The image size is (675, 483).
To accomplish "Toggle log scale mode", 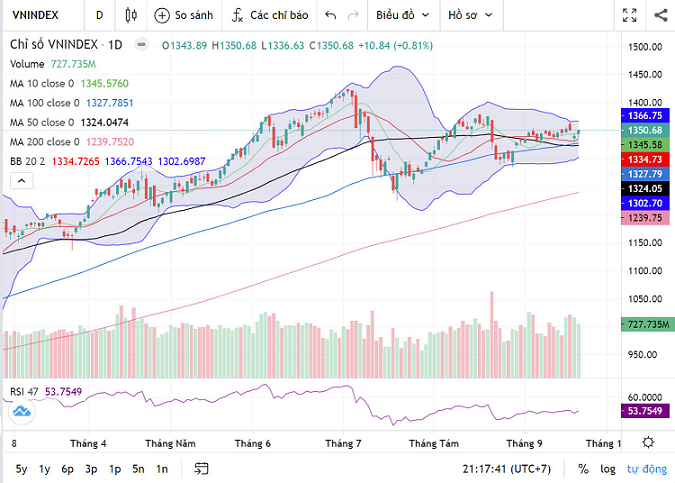I will 606,468.
